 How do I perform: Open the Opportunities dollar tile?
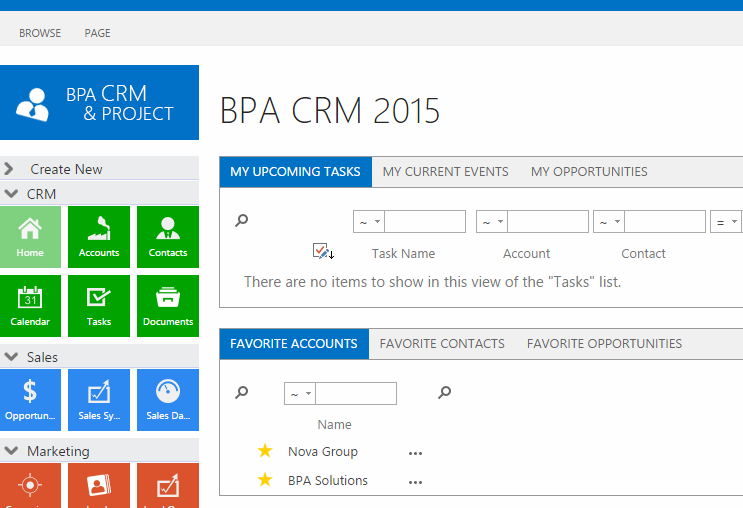tap(30, 399)
